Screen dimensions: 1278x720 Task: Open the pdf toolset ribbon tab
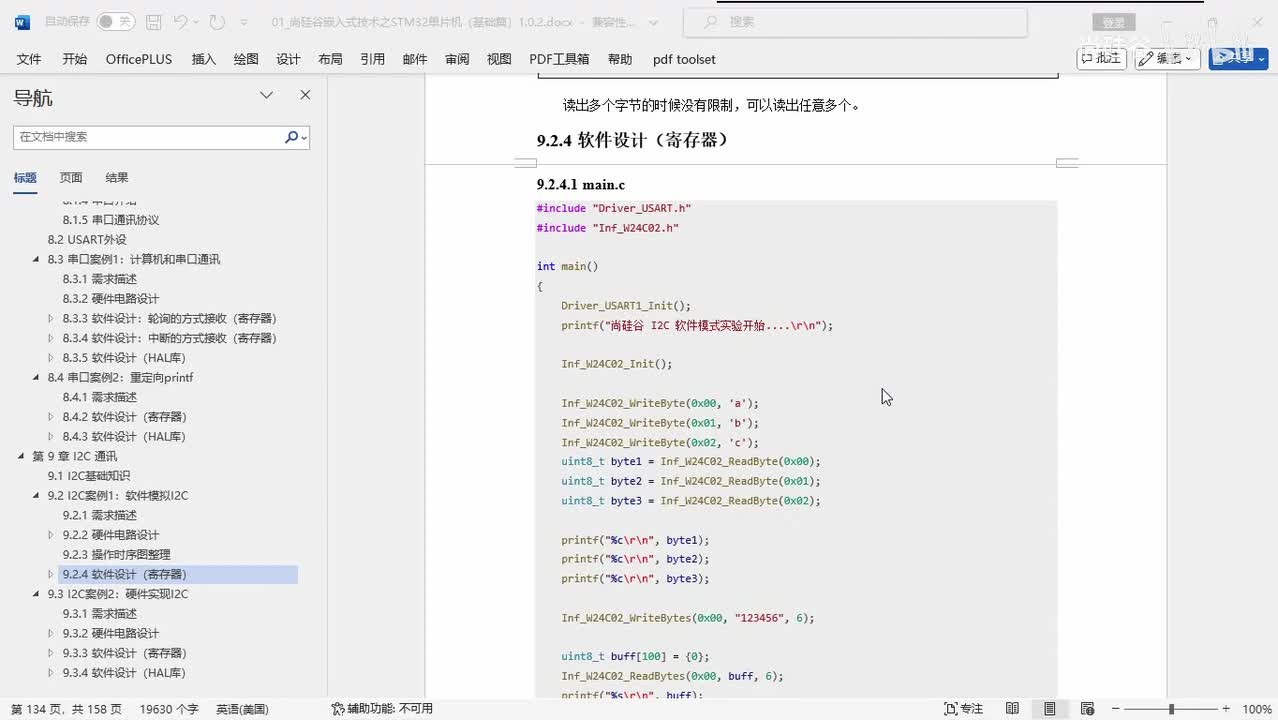(x=684, y=59)
